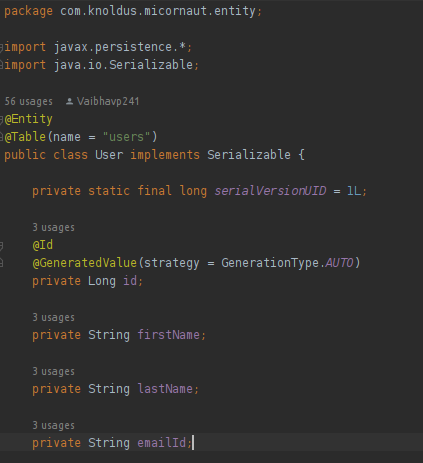Toggle the fold marker beside @Id
This screenshot has width=423, height=463.
(2, 245)
